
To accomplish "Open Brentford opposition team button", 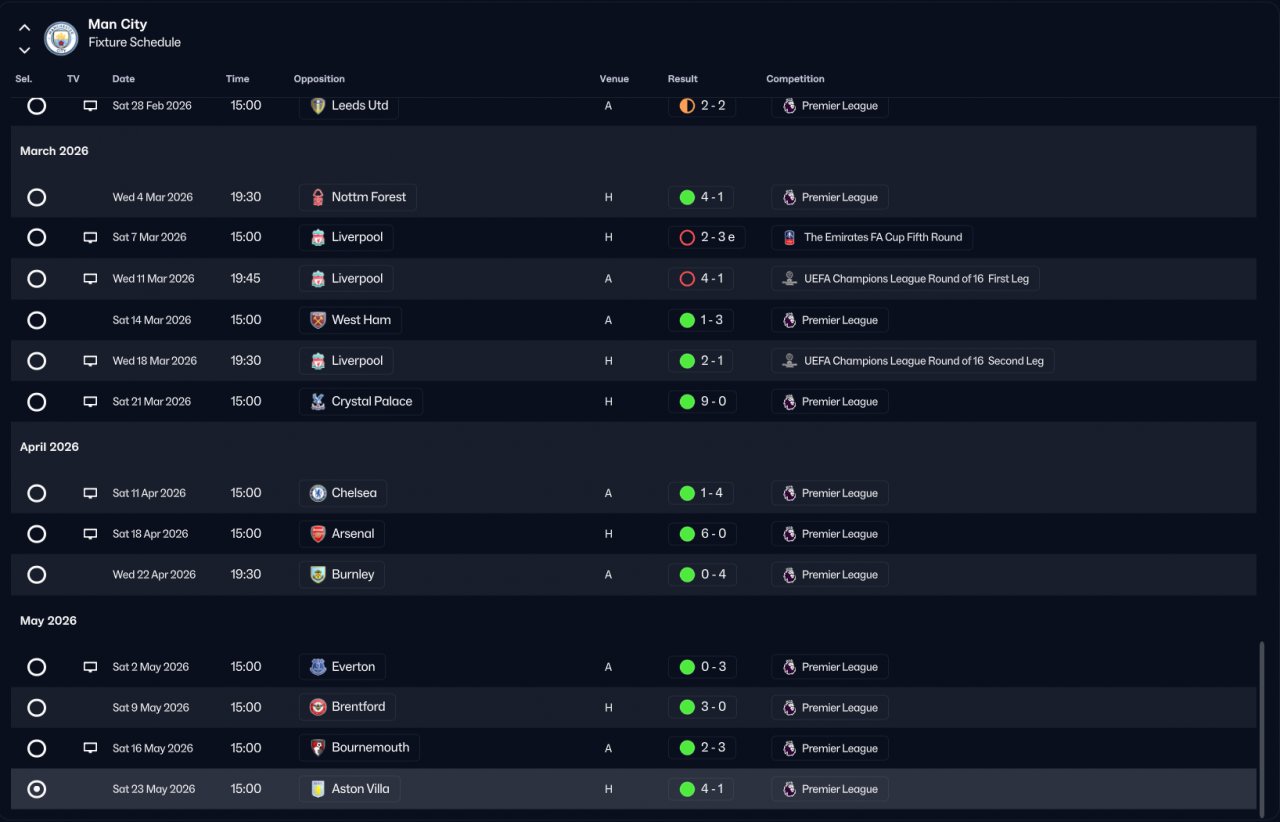I will [347, 707].
